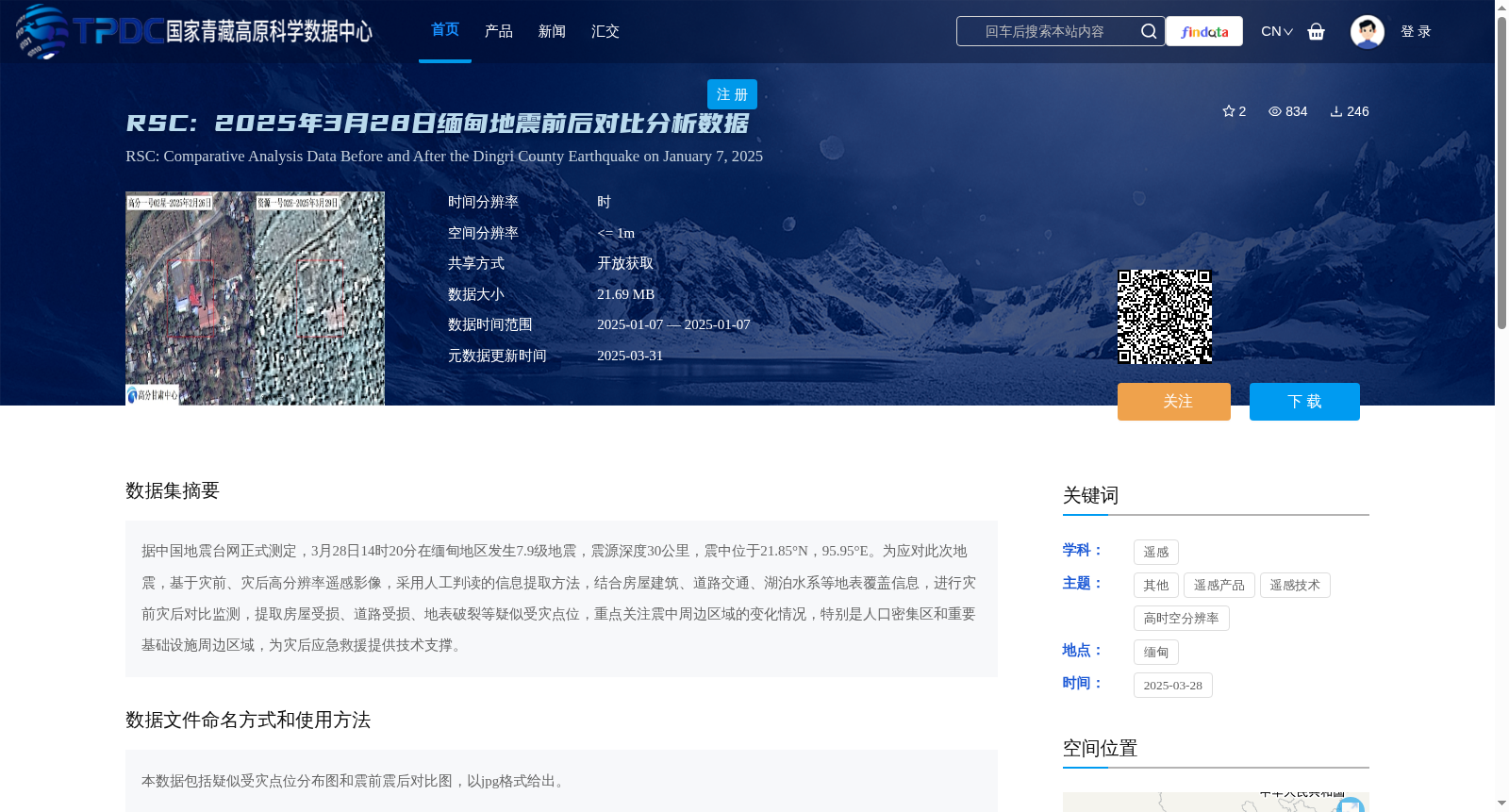Click the orange 关注 follow button
The width and height of the screenshot is (1509, 812).
[x=1174, y=402]
